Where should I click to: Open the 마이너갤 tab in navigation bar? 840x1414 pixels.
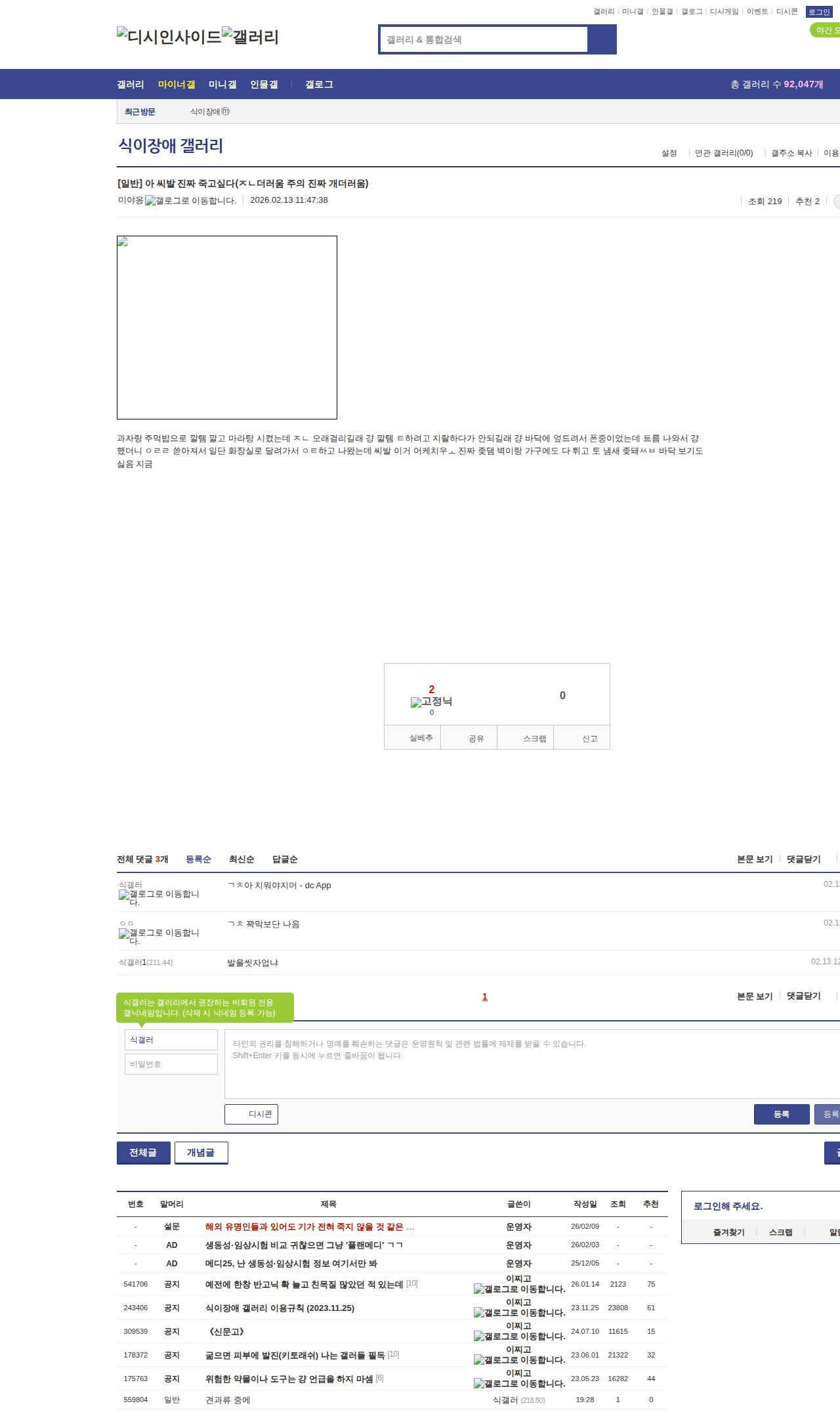coord(177,85)
